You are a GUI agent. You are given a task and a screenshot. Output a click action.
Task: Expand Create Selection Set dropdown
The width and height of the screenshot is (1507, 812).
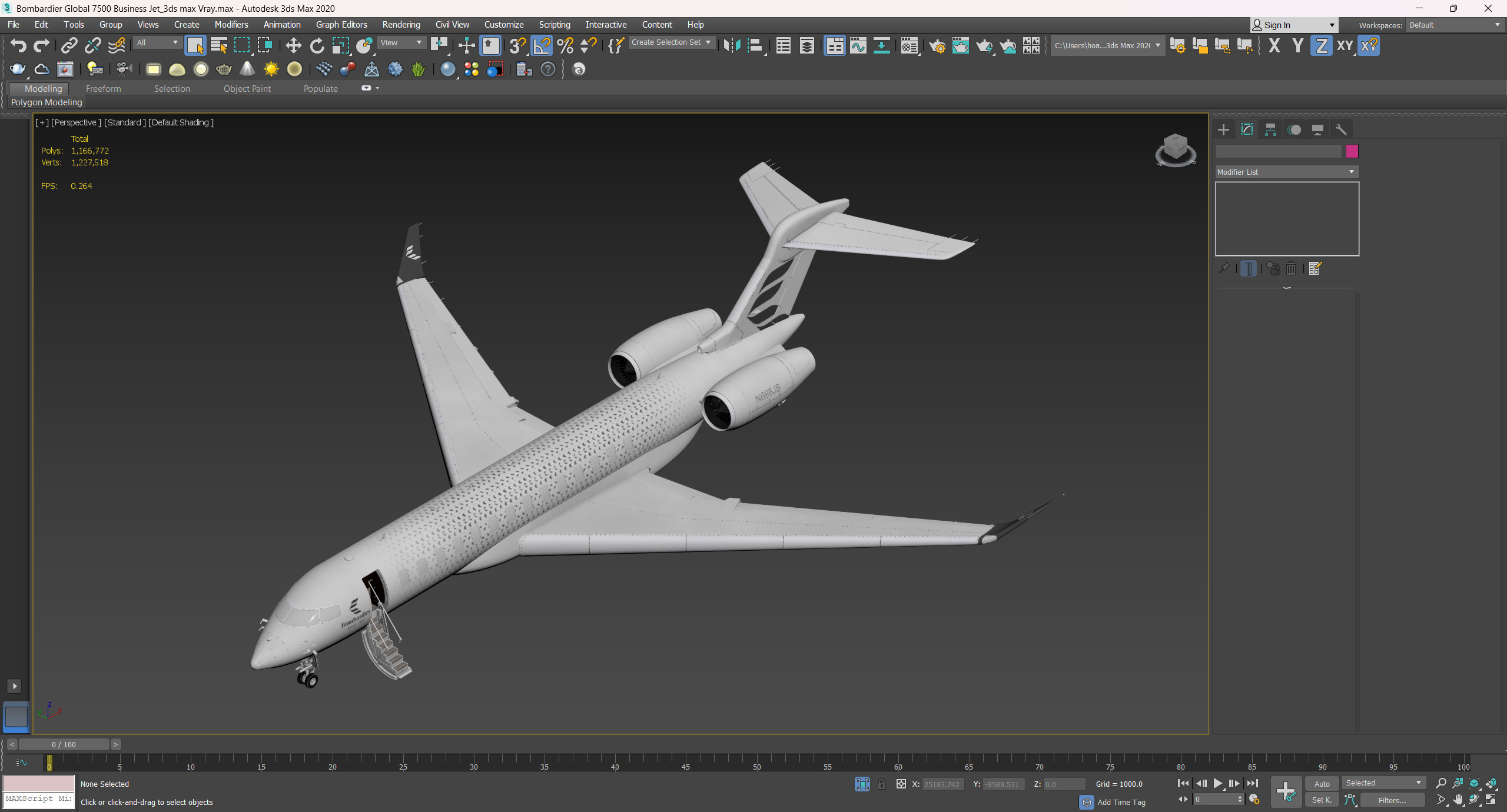click(x=671, y=42)
